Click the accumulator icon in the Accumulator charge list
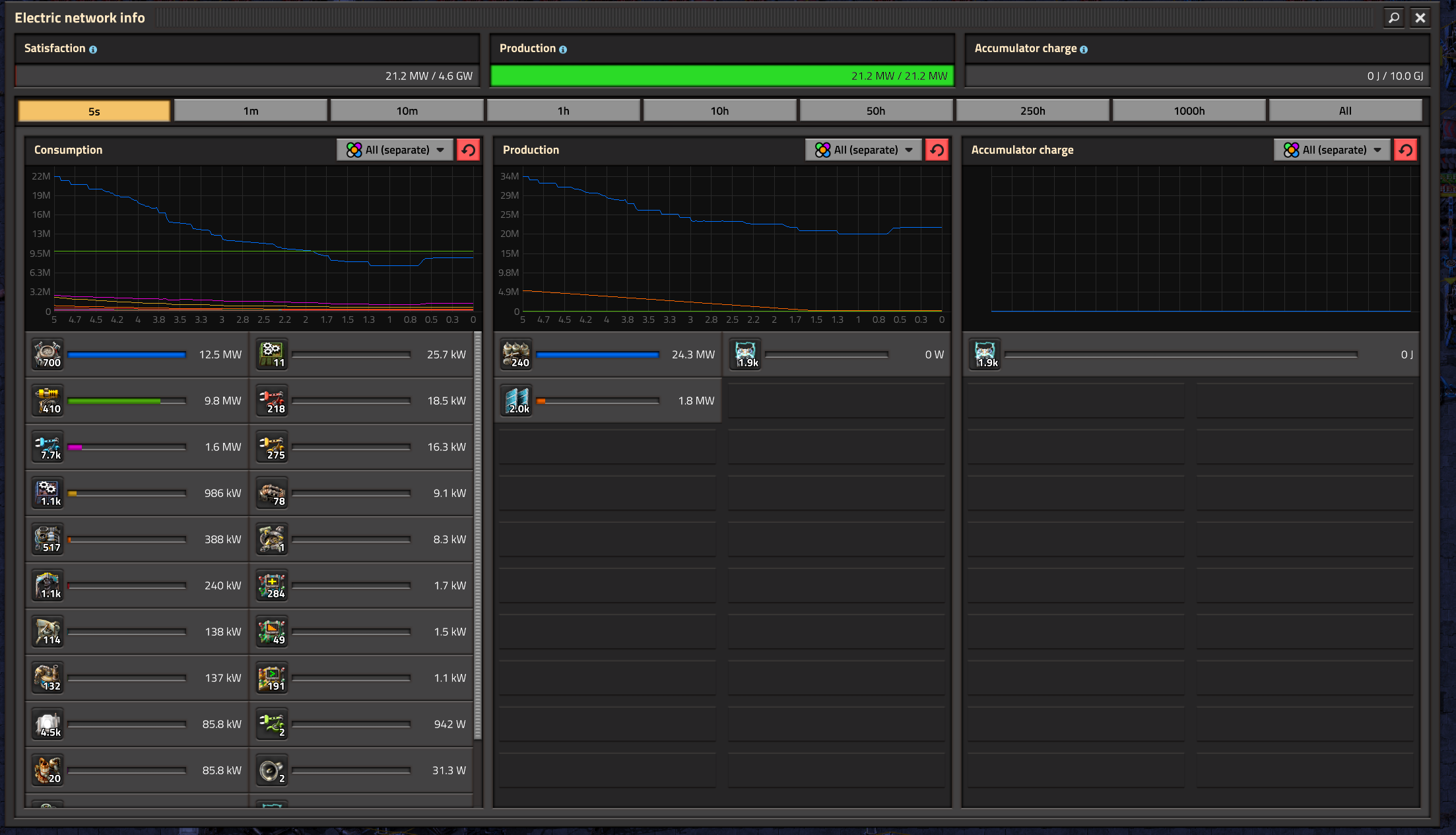 985,354
